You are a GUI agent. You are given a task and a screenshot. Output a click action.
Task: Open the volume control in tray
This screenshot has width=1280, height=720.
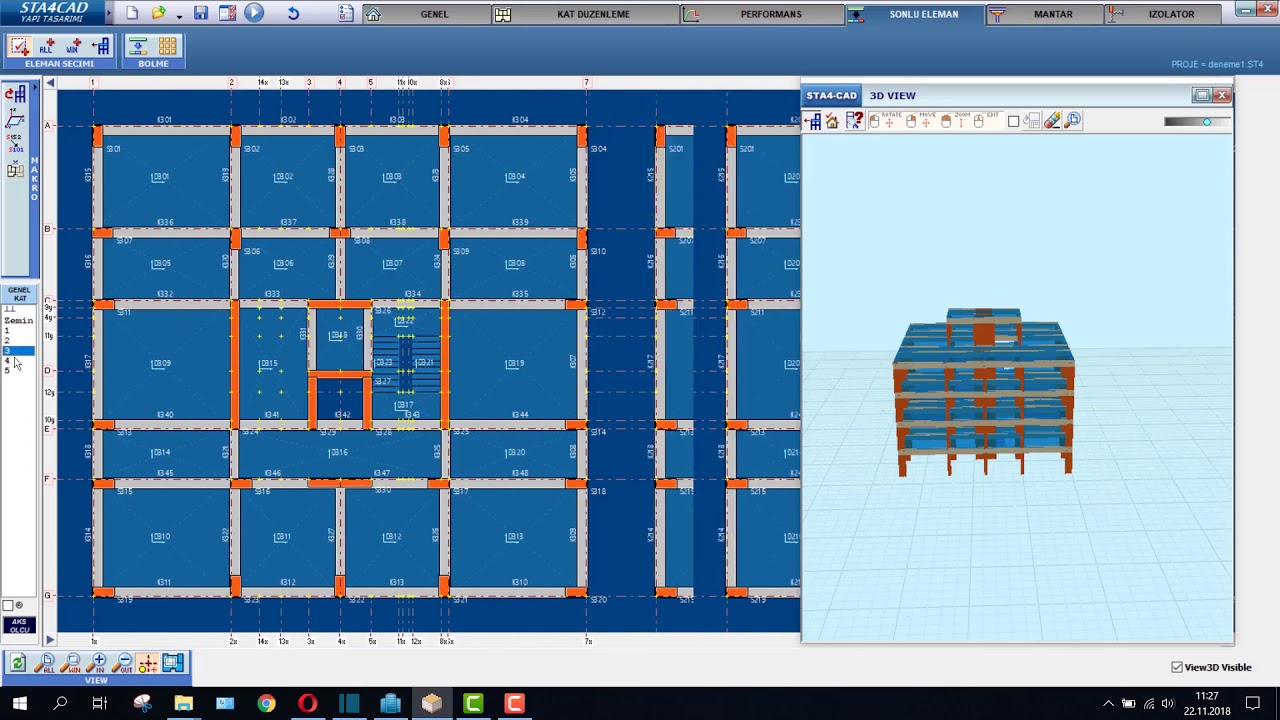pyautogui.click(x=1167, y=704)
